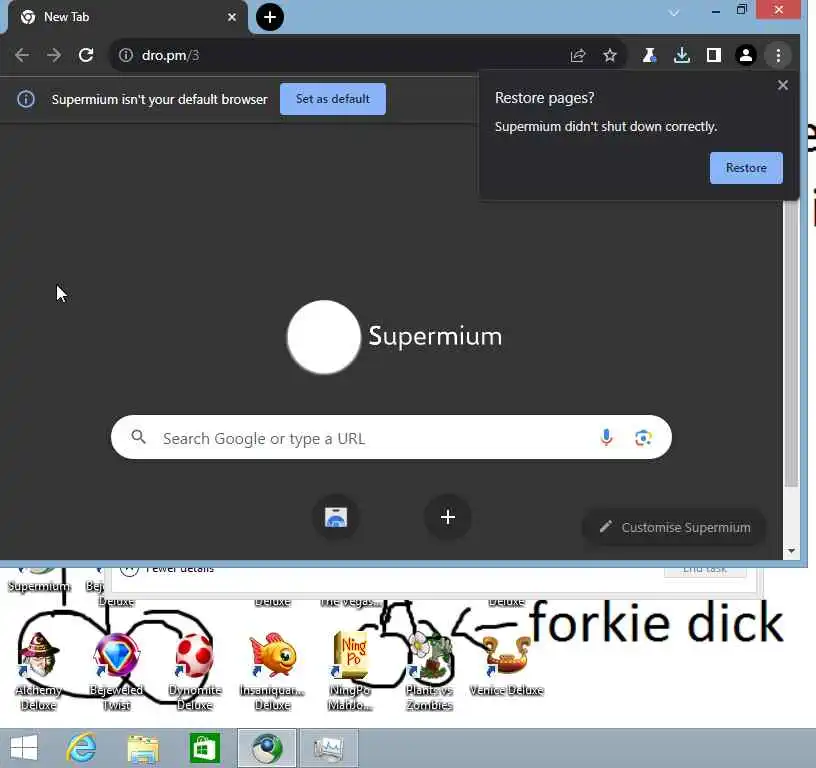816x768 pixels.
Task: Launch Internet Explorer from taskbar
Action: tap(81, 748)
